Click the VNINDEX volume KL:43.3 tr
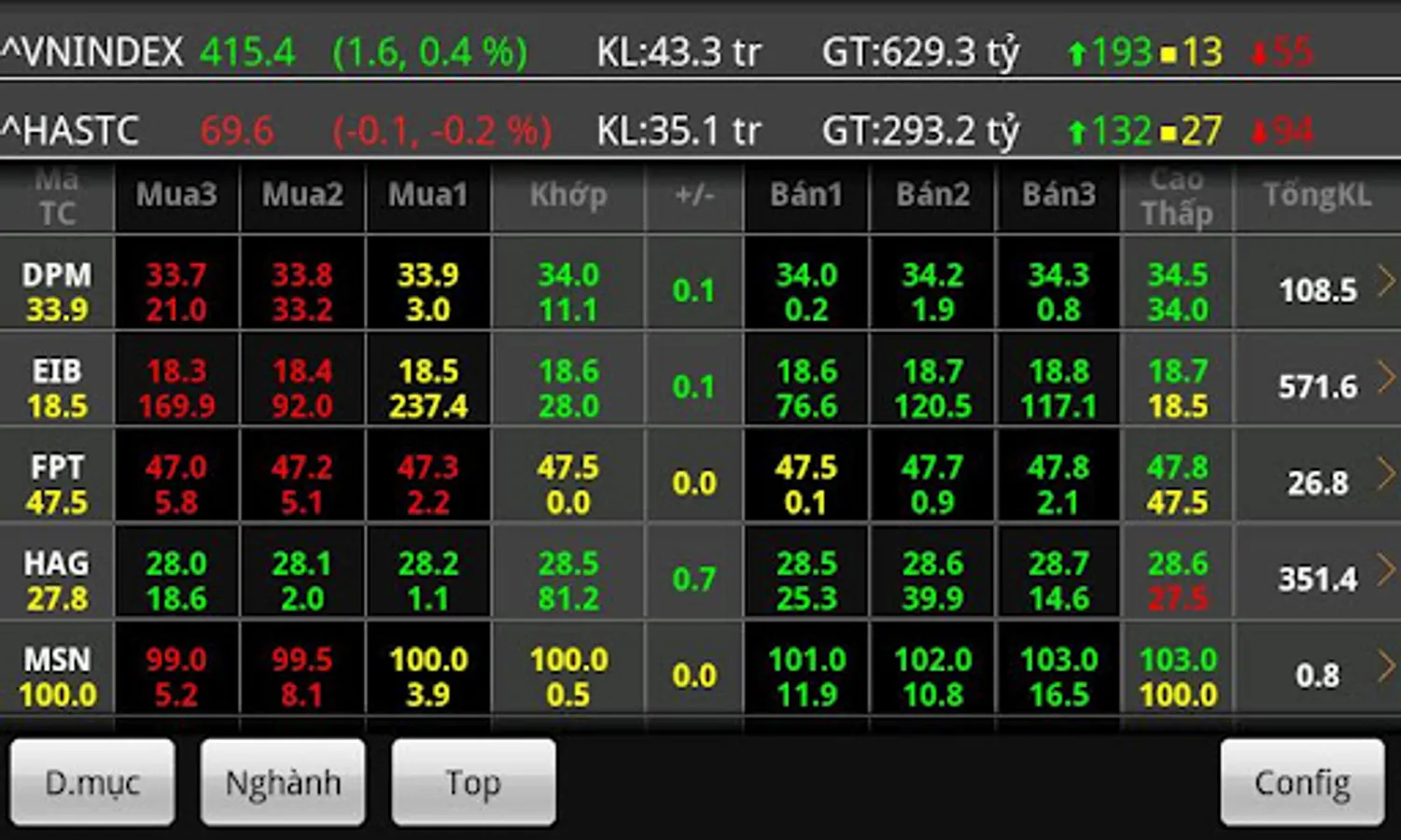Viewport: 1401px width, 840px height. pos(679,52)
